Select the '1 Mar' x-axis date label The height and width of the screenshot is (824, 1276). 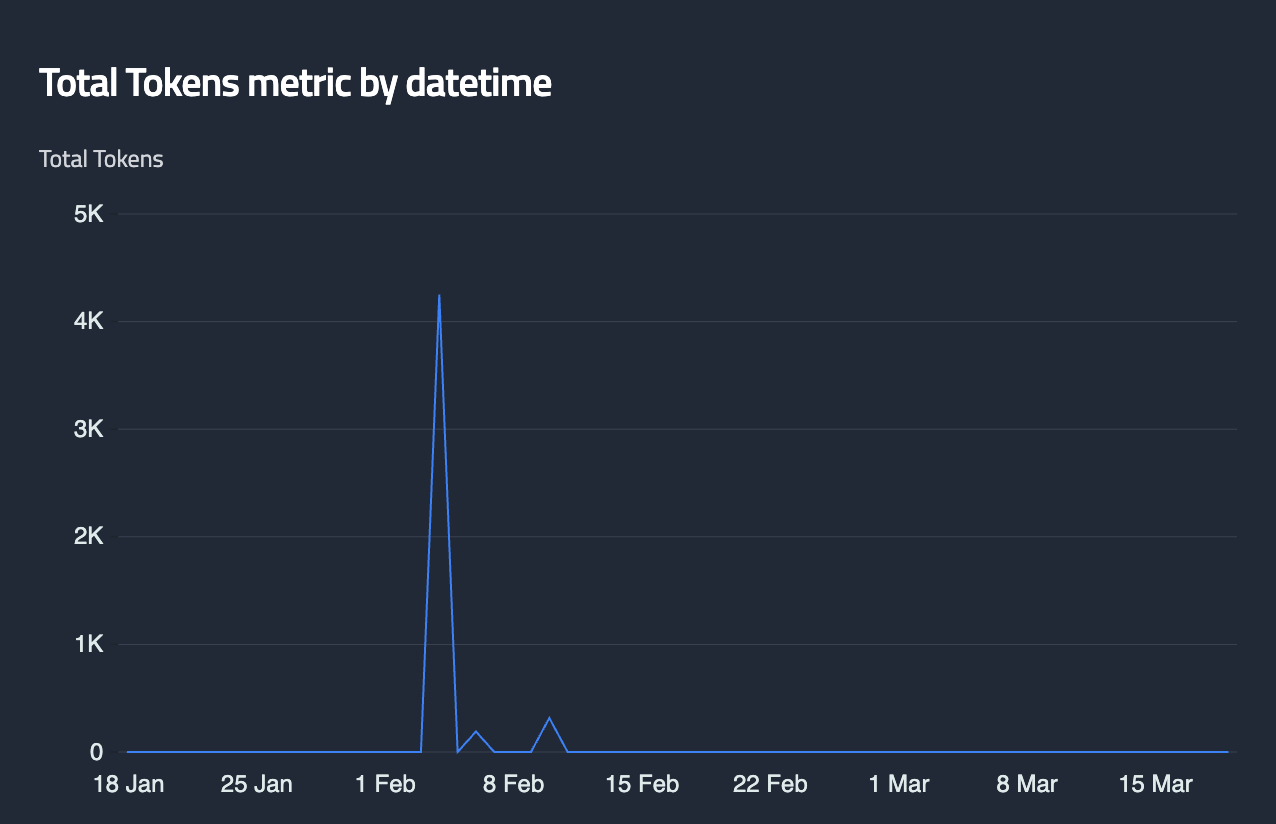pos(899,784)
